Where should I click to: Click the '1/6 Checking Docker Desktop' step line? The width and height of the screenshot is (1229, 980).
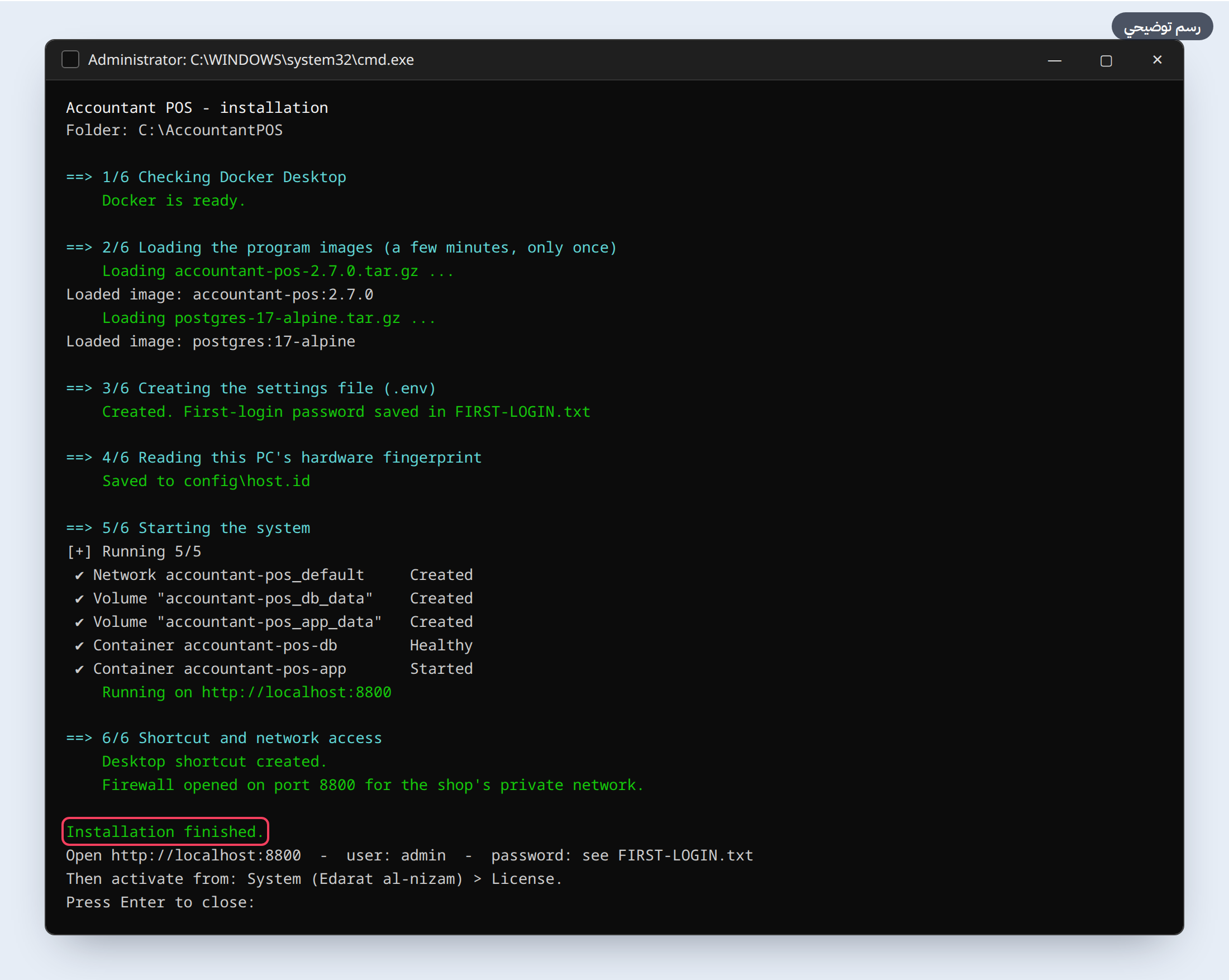click(206, 177)
